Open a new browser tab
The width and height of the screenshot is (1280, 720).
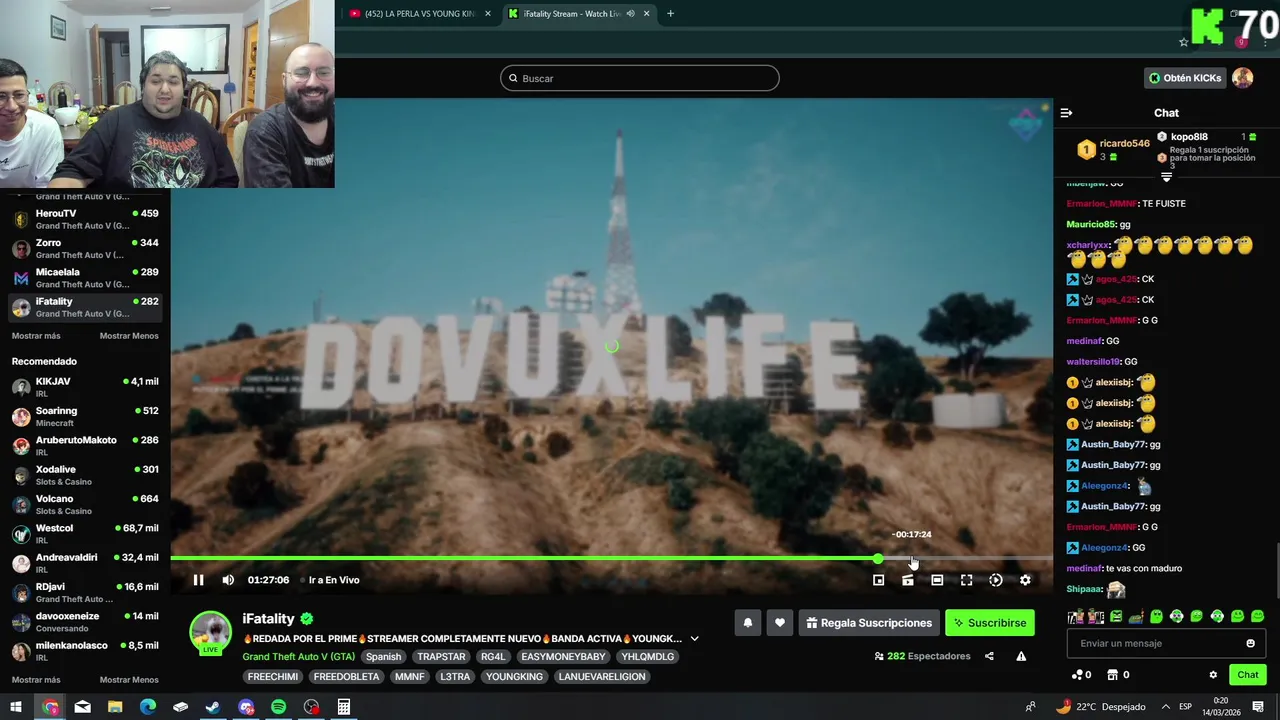(x=670, y=14)
